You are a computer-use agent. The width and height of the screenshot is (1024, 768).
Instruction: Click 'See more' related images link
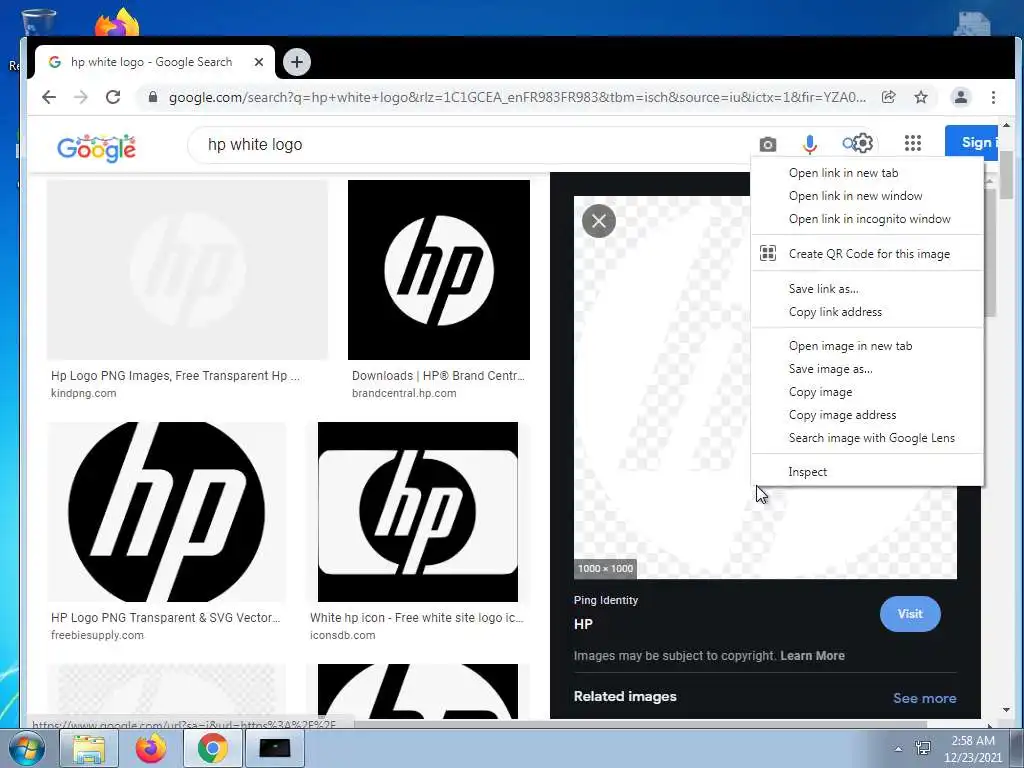click(x=924, y=698)
